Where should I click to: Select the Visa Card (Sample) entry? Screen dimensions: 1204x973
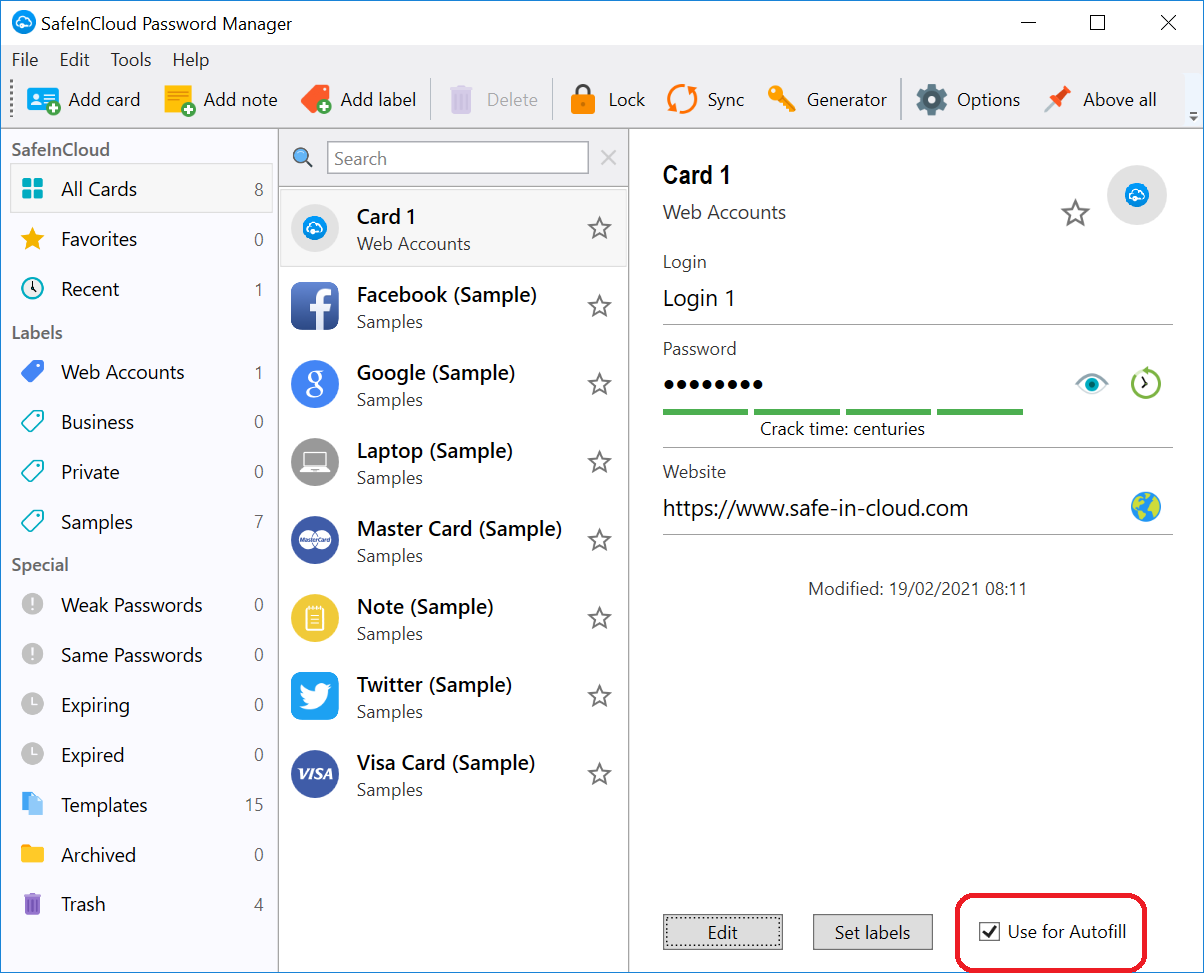[x=453, y=774]
